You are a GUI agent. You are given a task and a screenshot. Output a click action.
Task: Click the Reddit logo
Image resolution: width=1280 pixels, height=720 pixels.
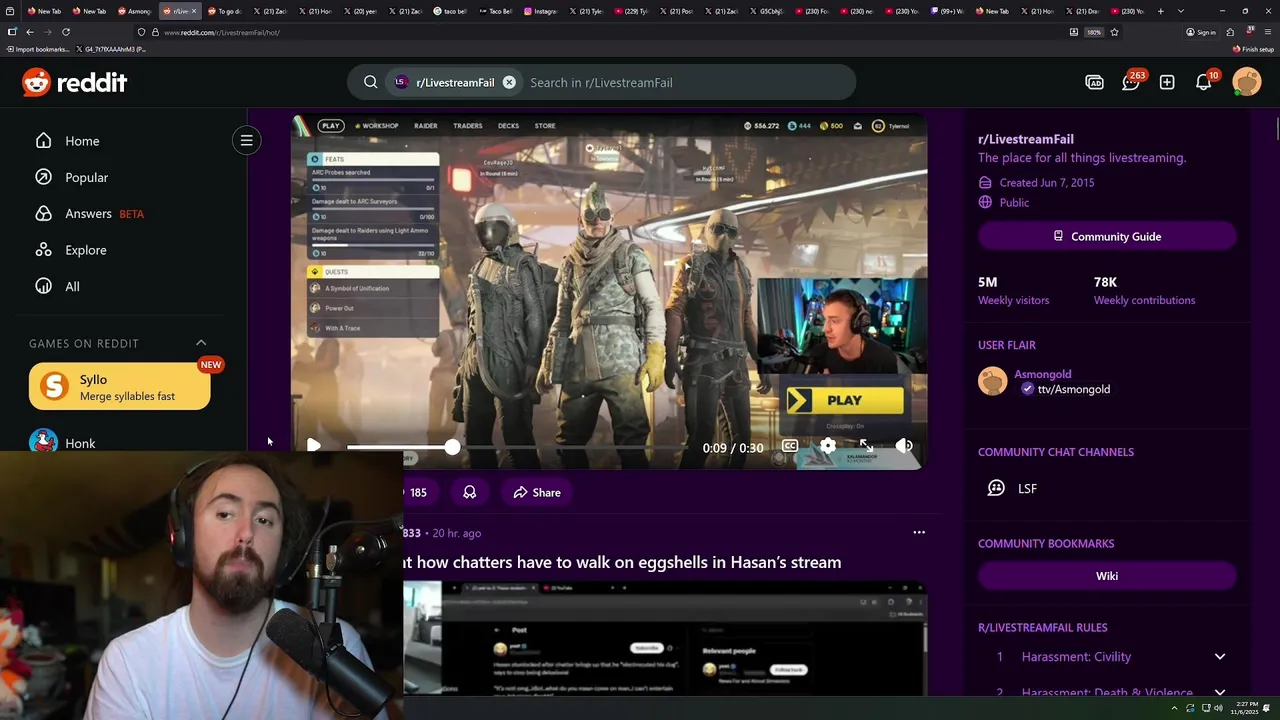coord(75,82)
